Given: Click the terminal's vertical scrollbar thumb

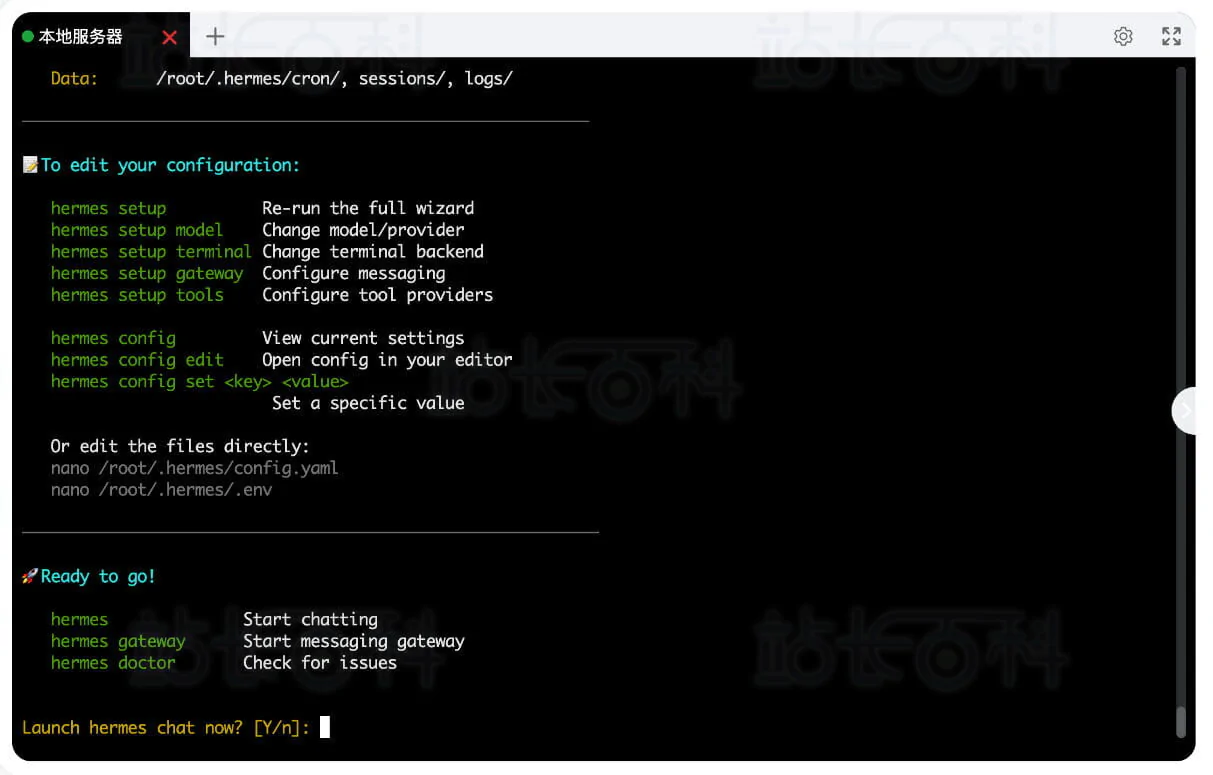Looking at the screenshot, I should coord(1181,722).
